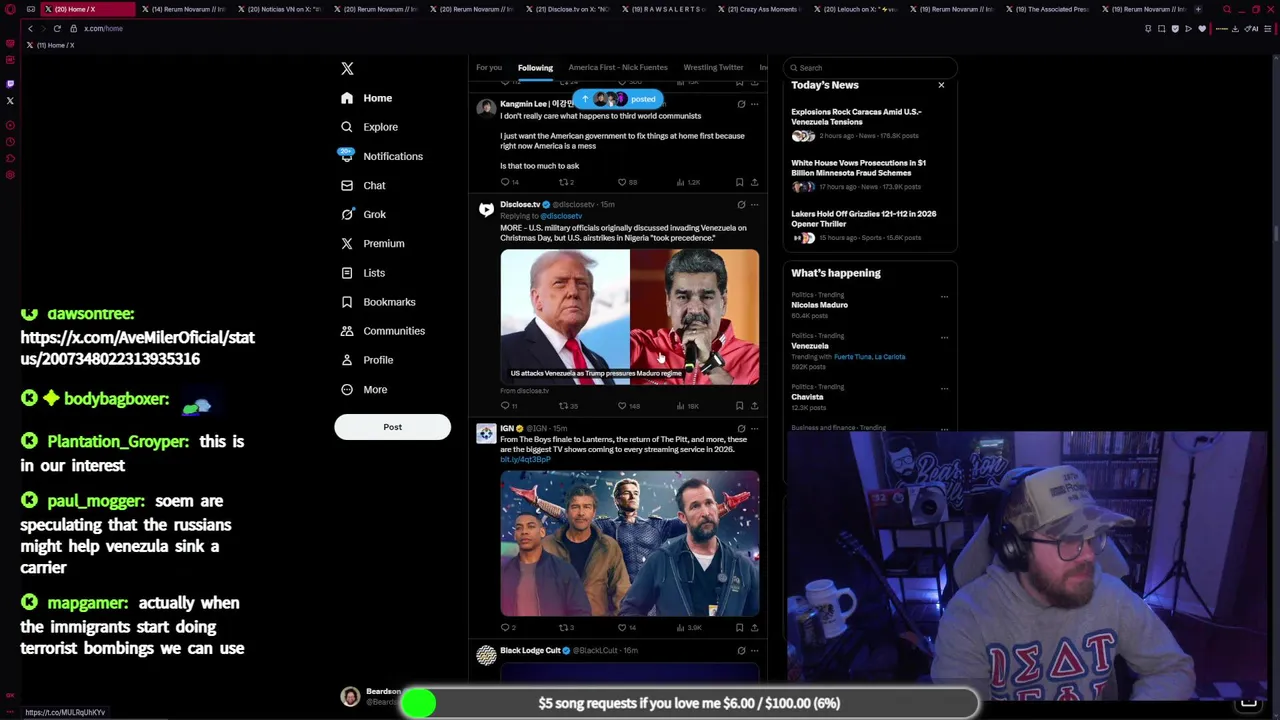Open X panel in the Opera sidebar
The height and width of the screenshot is (720, 1280).
[10, 101]
